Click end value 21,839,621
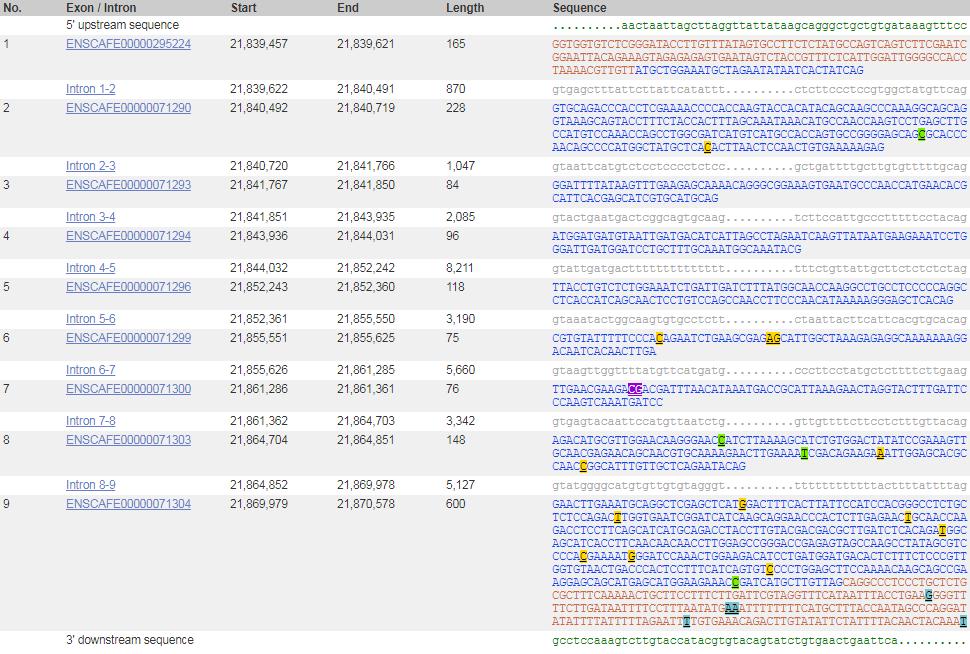 pos(366,45)
